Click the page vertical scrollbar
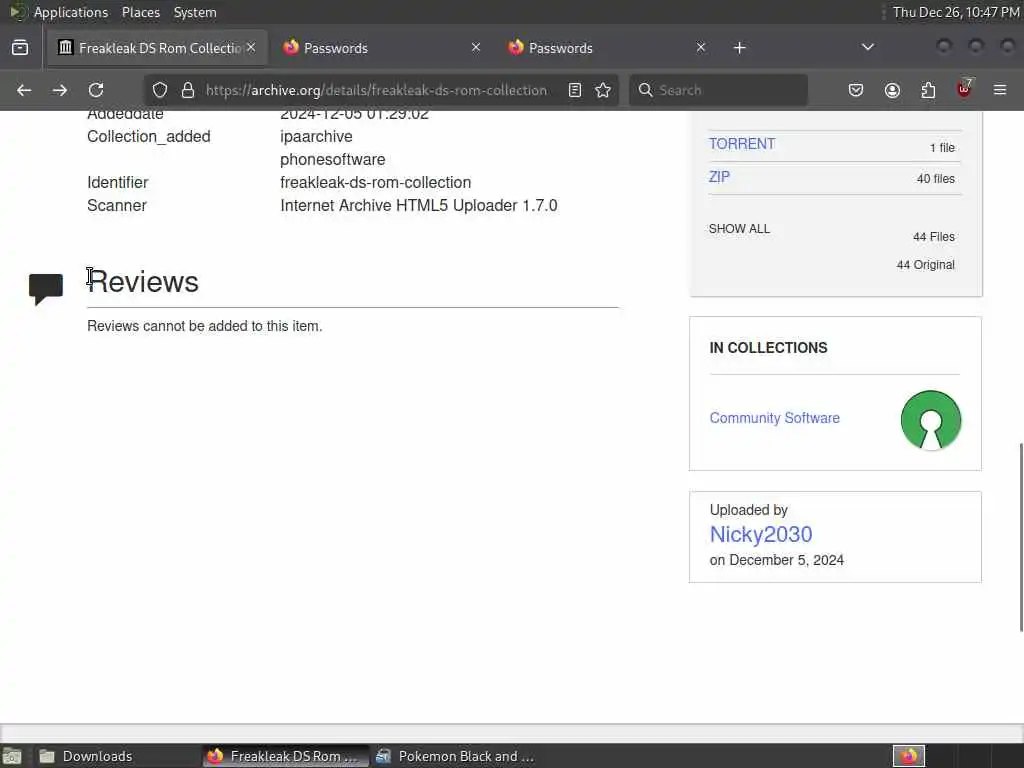 [1021, 537]
